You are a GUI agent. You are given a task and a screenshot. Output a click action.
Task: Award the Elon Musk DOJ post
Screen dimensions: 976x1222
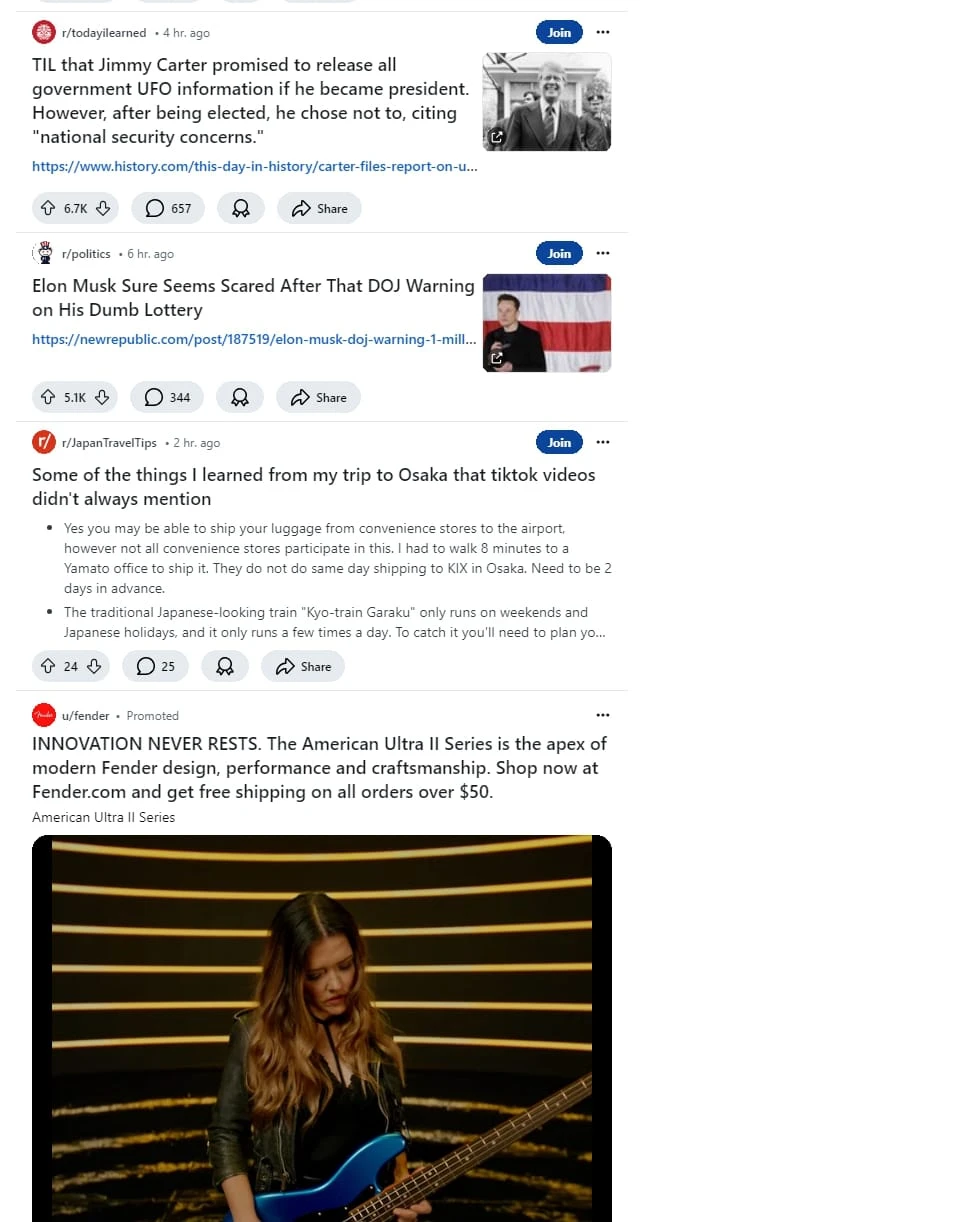point(240,397)
